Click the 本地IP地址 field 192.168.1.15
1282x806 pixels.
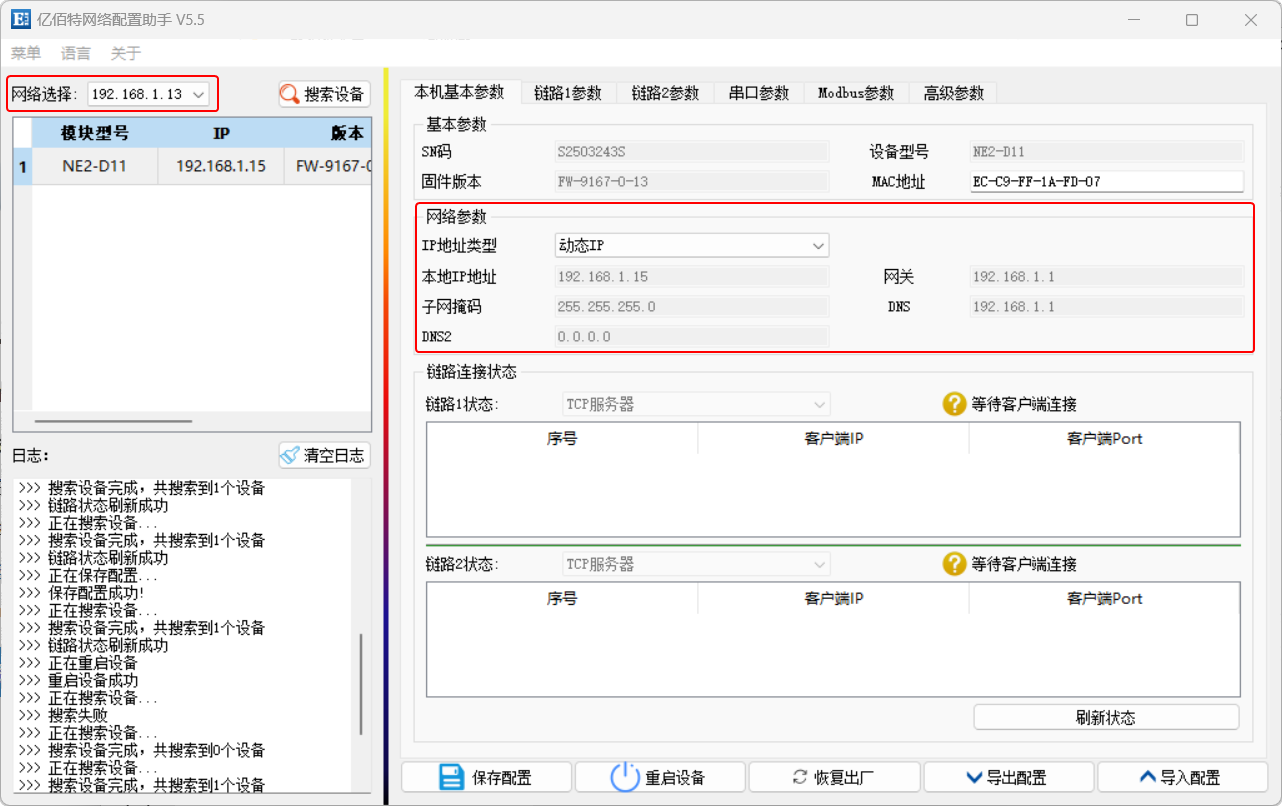click(692, 277)
